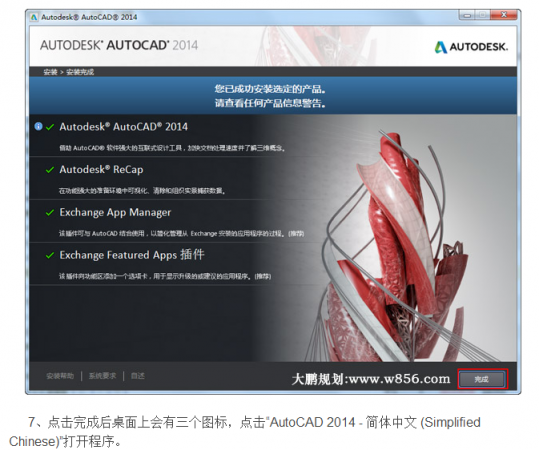This screenshot has width=539, height=450.
Task: Close the AutoCAD 2014 installer window
Action: pos(504,15)
